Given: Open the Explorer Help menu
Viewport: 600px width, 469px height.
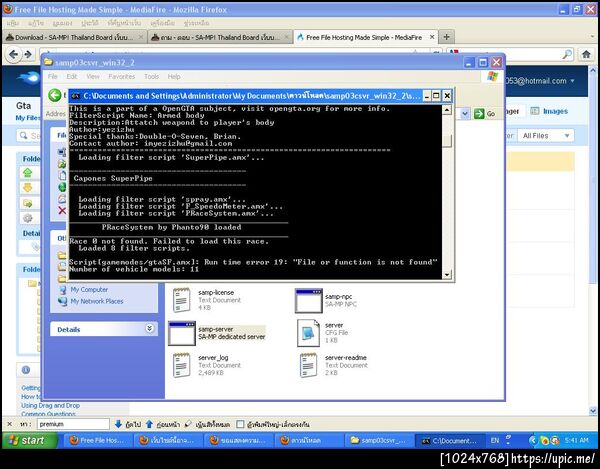Looking at the screenshot, I should click(174, 77).
